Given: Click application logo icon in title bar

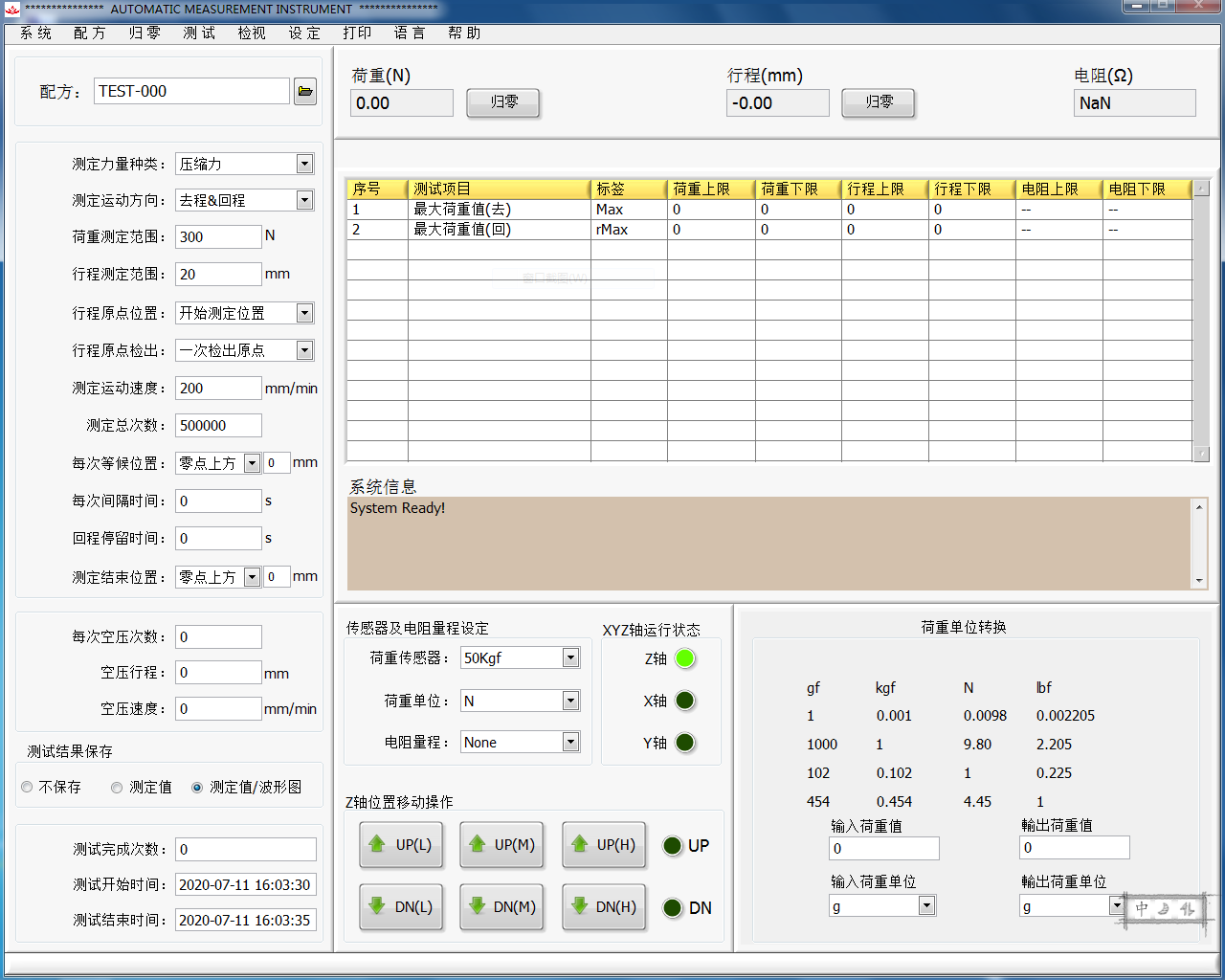Looking at the screenshot, I should click(x=11, y=10).
